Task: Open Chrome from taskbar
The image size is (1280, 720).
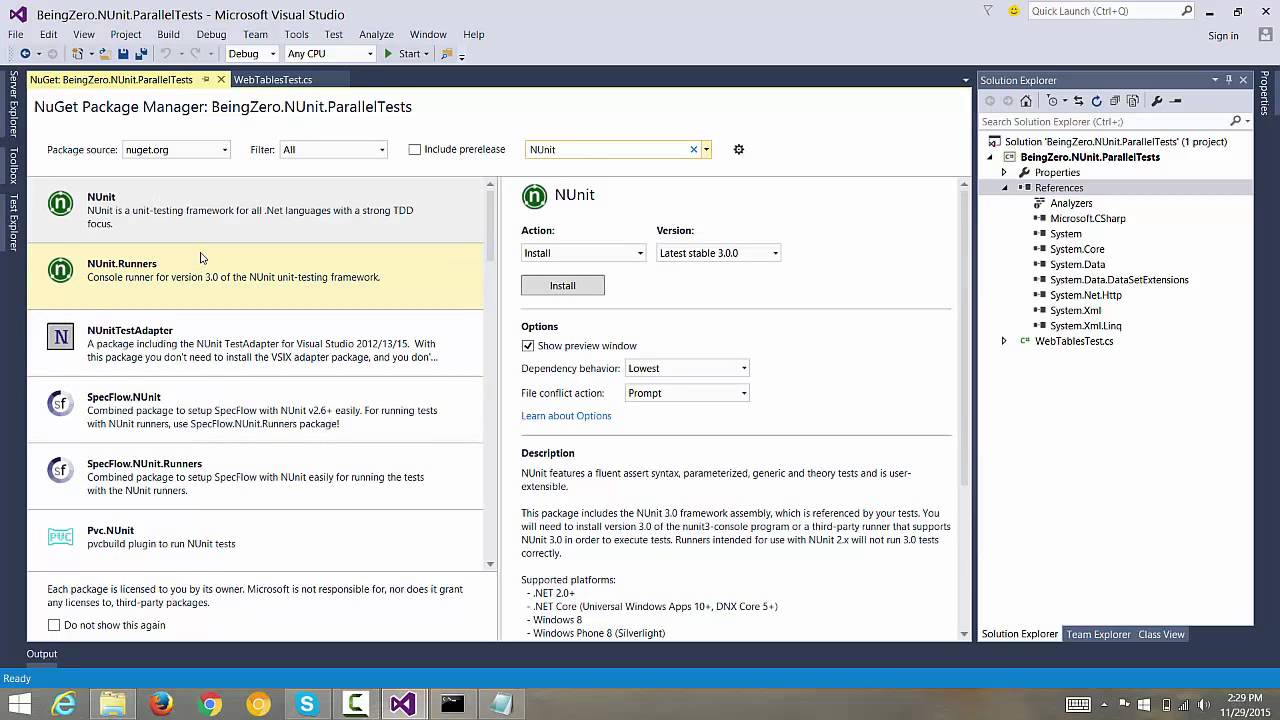Action: click(210, 705)
